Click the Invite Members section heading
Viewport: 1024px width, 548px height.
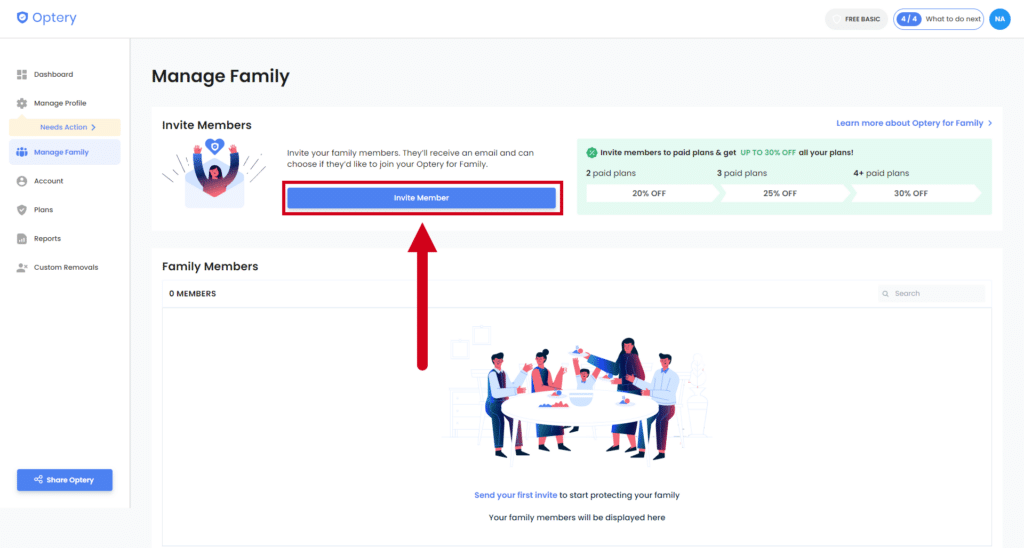tap(207, 125)
